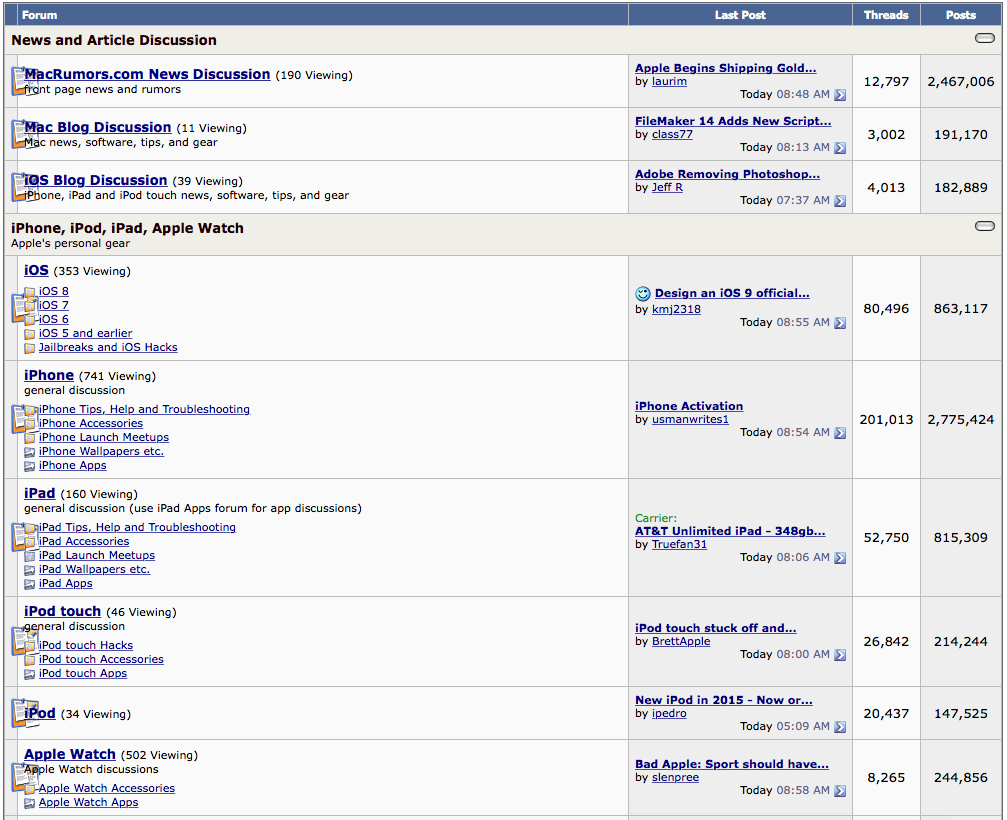
Task: Click the forum status icon beside iPod forum
Action: (x=25, y=713)
